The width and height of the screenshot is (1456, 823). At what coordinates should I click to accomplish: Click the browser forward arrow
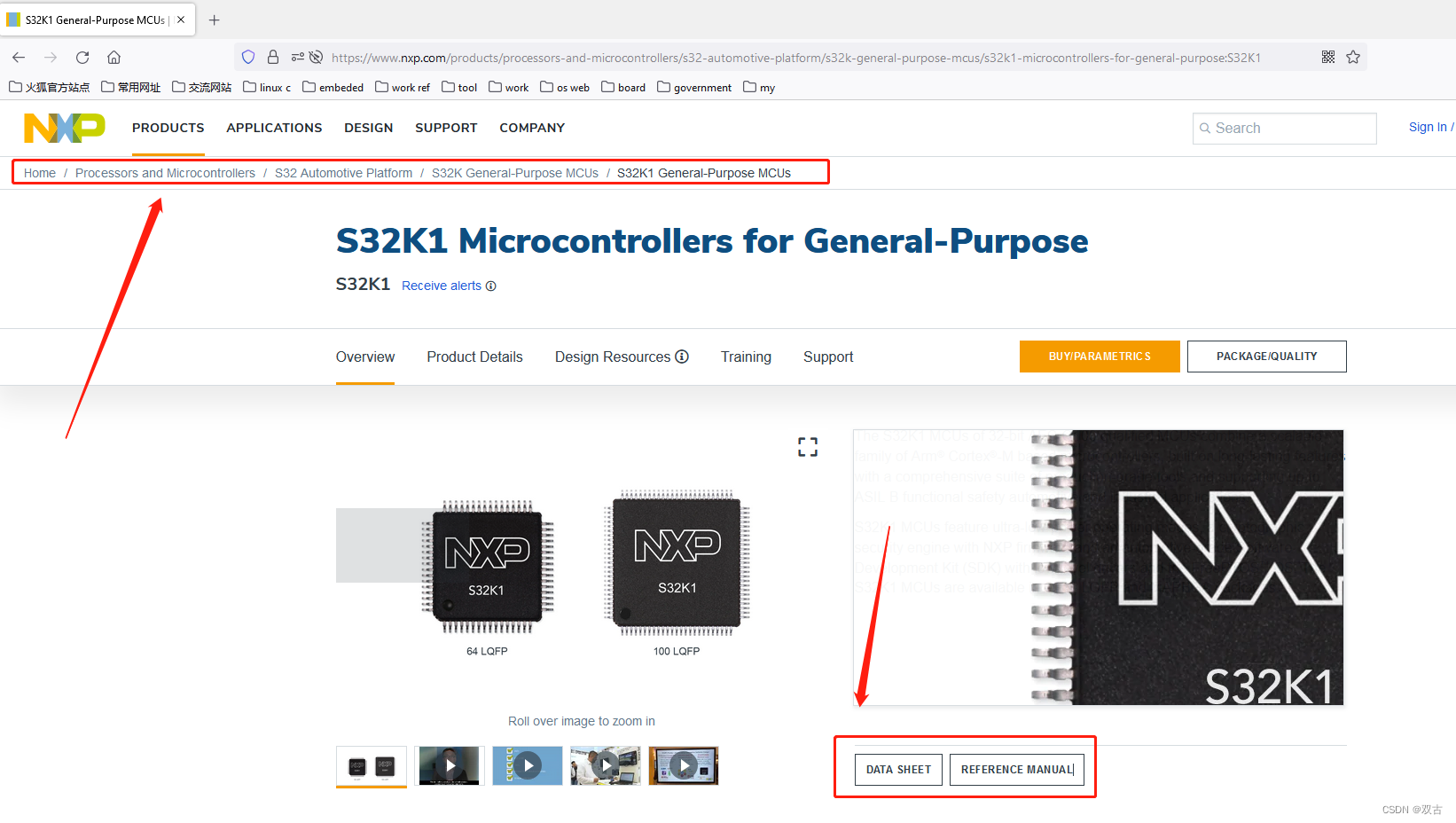[51, 58]
